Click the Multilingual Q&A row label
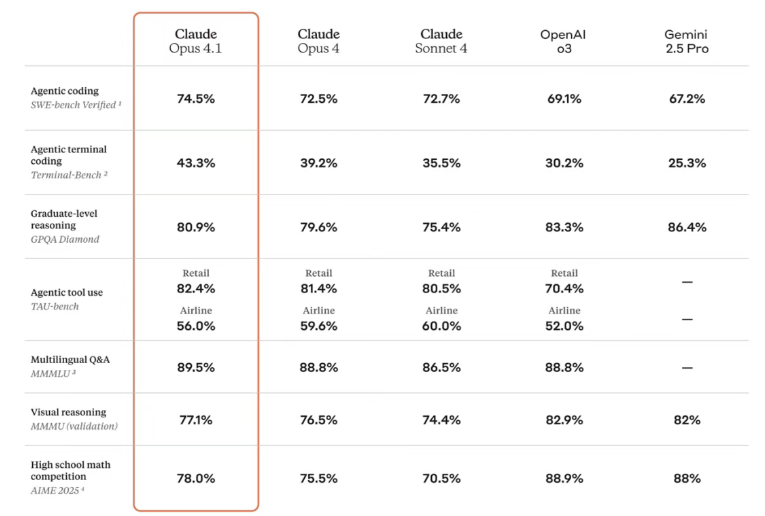 point(69,358)
